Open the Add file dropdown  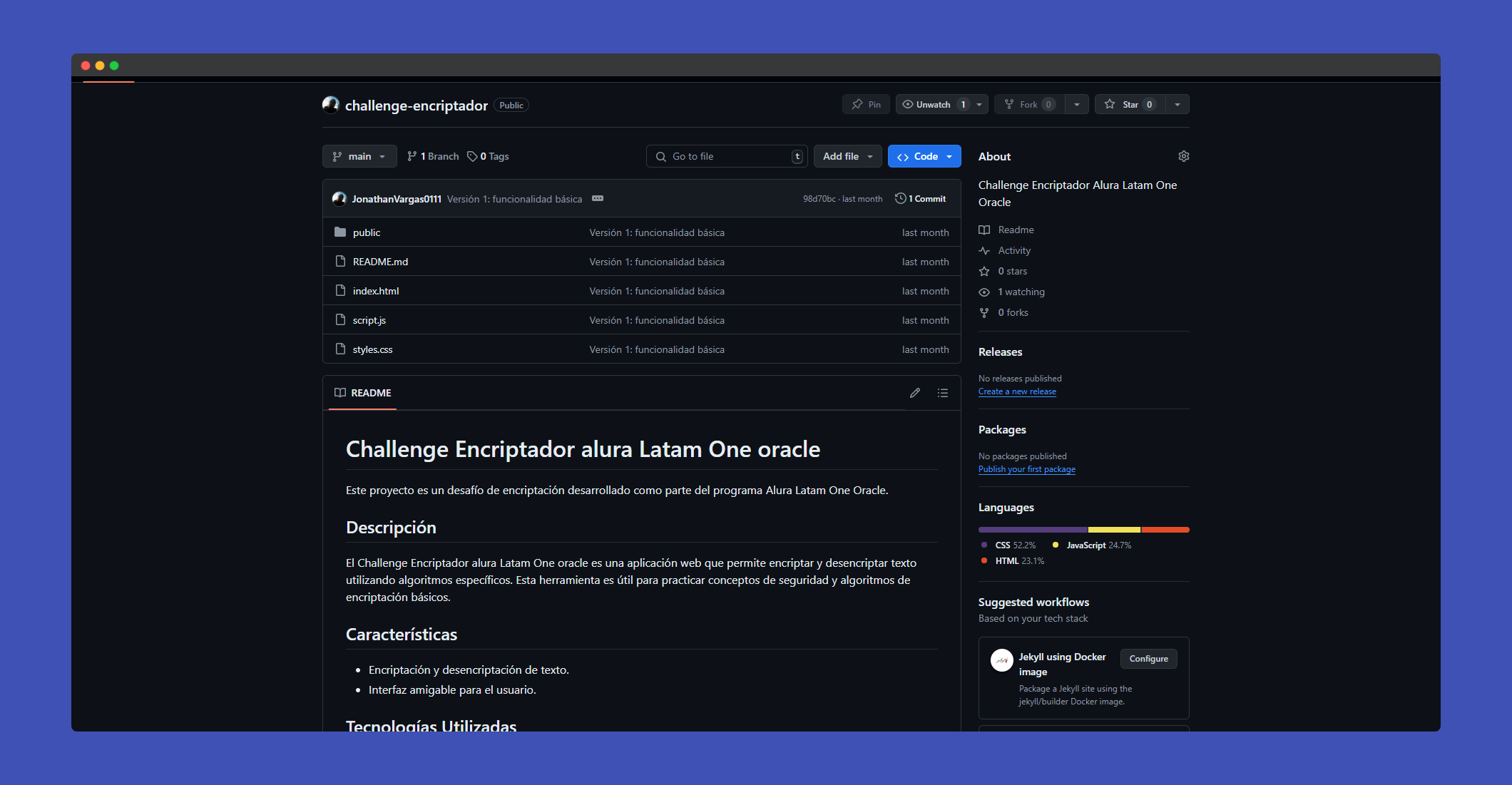(847, 156)
